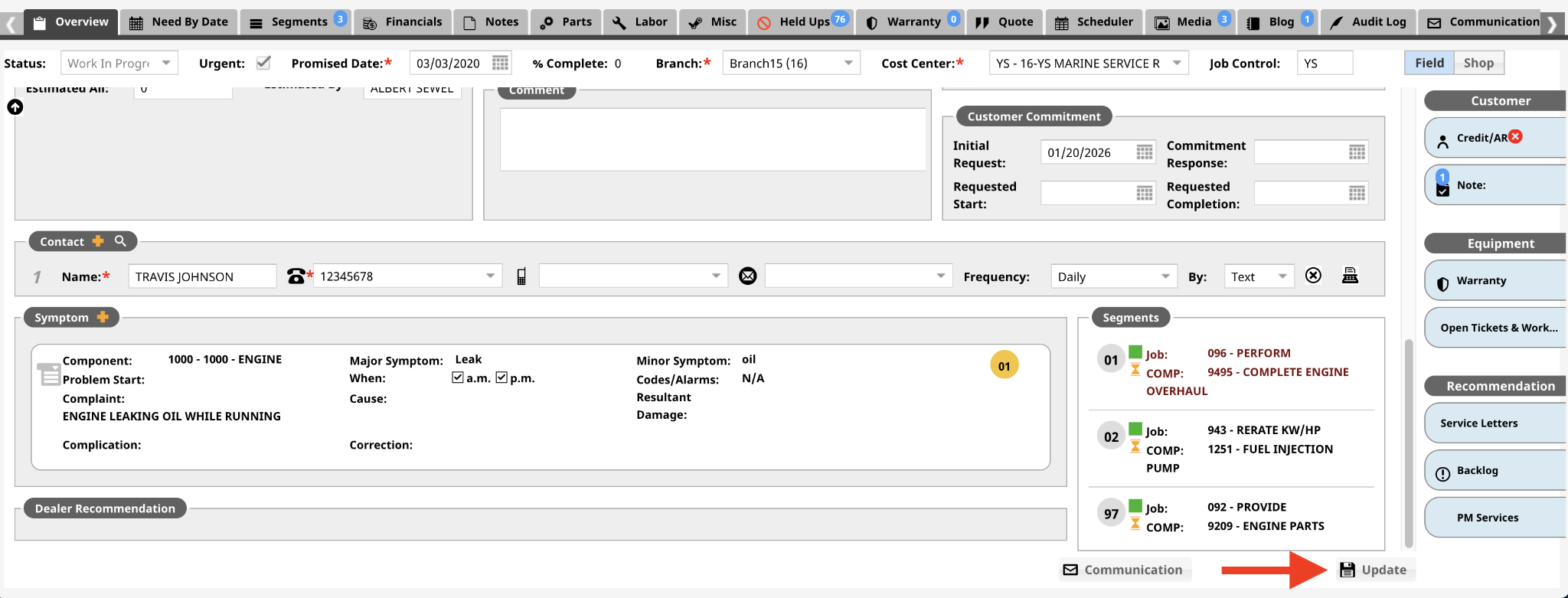Viewport: 1568px width, 598px height.
Task: Click the Comment text area
Action: click(713, 139)
